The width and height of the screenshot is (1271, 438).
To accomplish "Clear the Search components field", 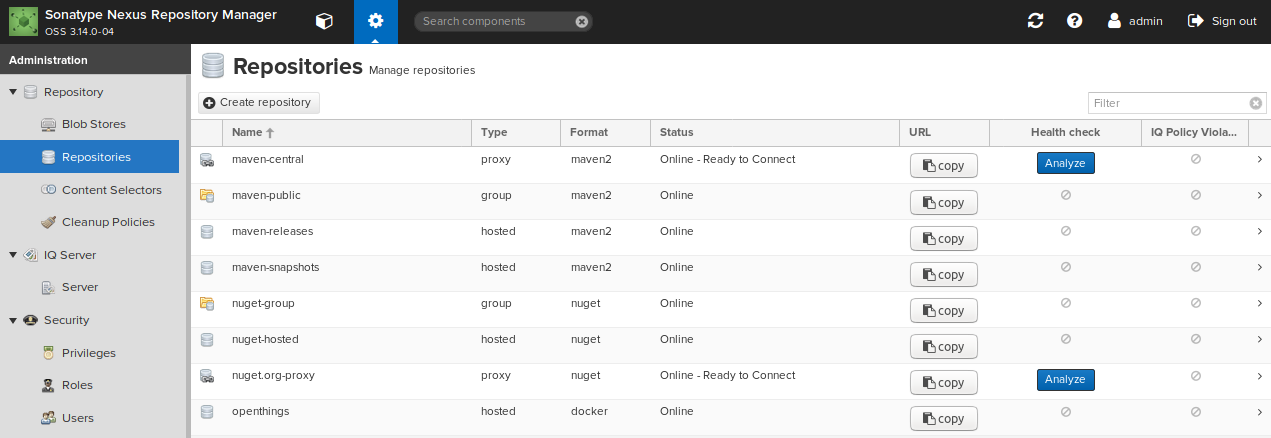I will click(582, 21).
